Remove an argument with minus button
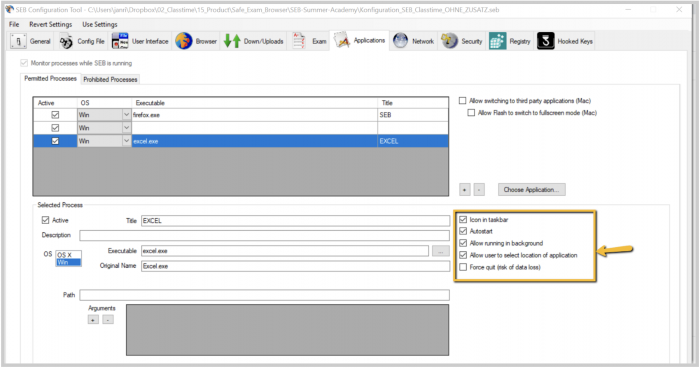 108,320
